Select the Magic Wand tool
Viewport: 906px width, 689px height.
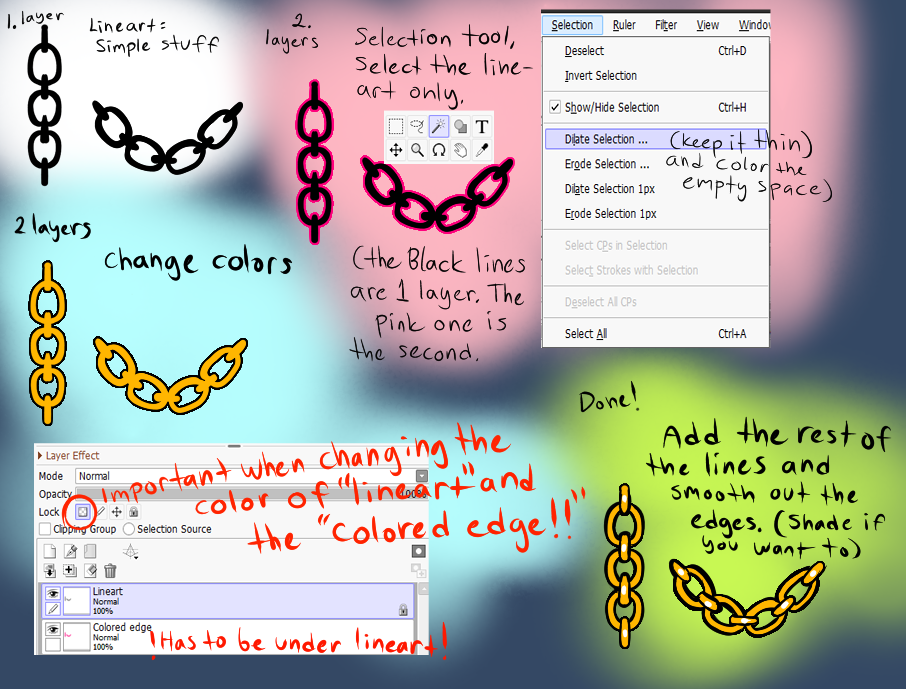439,126
